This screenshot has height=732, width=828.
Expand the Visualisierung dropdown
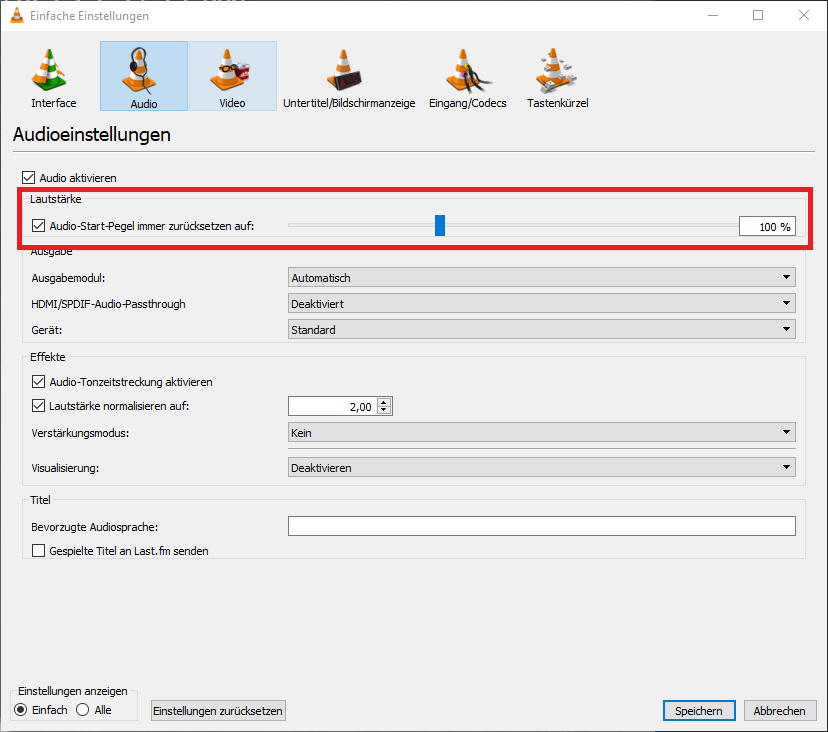[541, 468]
